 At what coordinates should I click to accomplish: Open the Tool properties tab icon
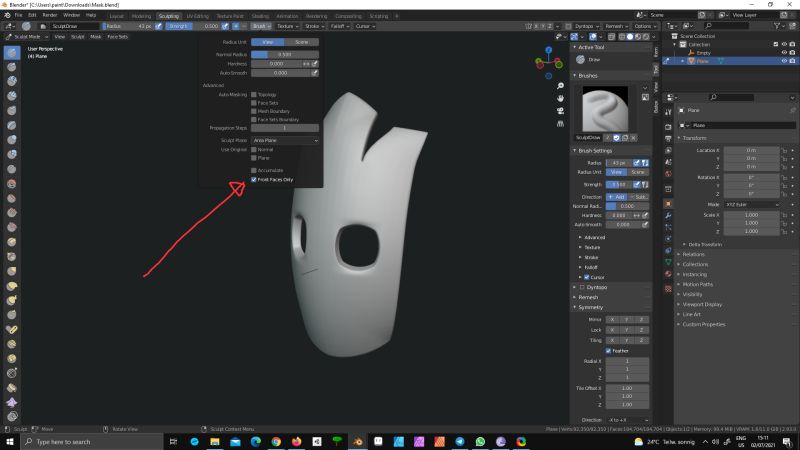click(668, 112)
